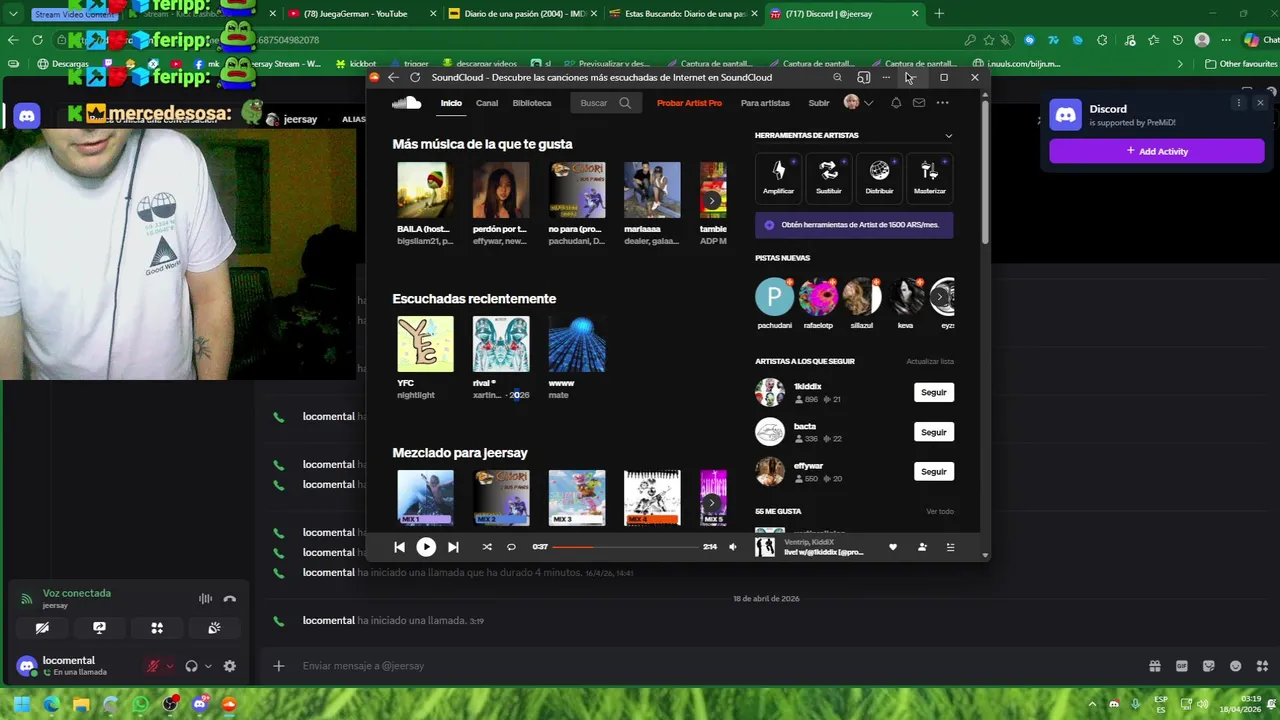Focus the SoundCloud Buscar search field
Screen dimensions: 1280x720
pyautogui.click(x=606, y=103)
